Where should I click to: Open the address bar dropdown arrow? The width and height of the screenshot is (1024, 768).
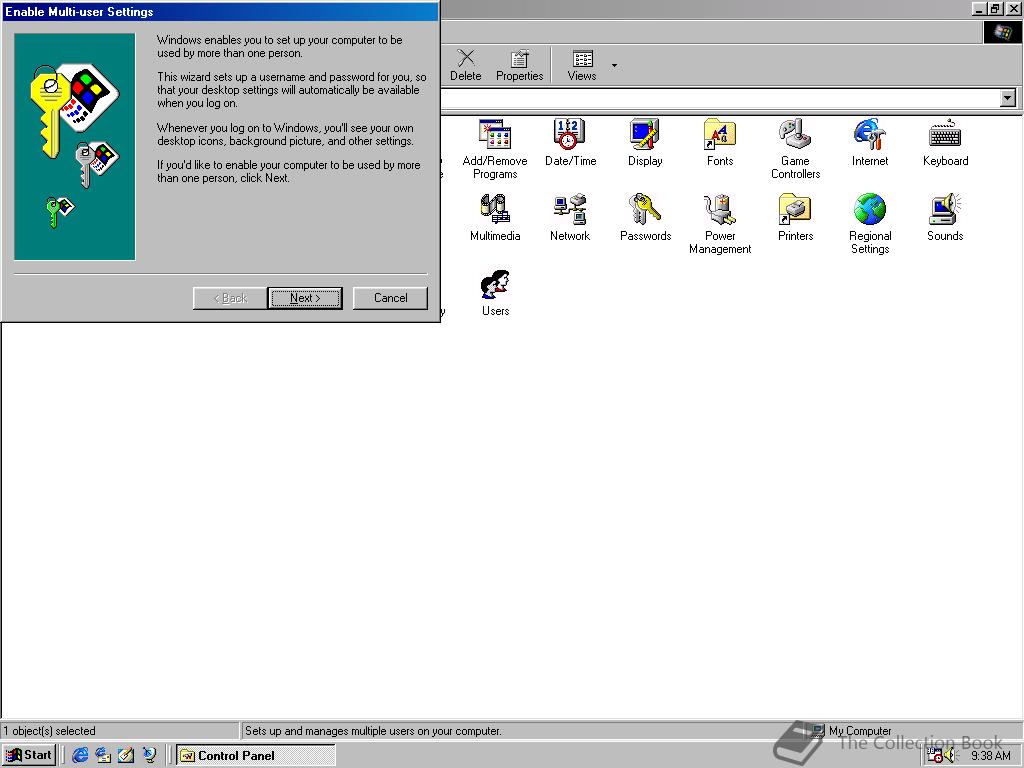pos(1008,98)
